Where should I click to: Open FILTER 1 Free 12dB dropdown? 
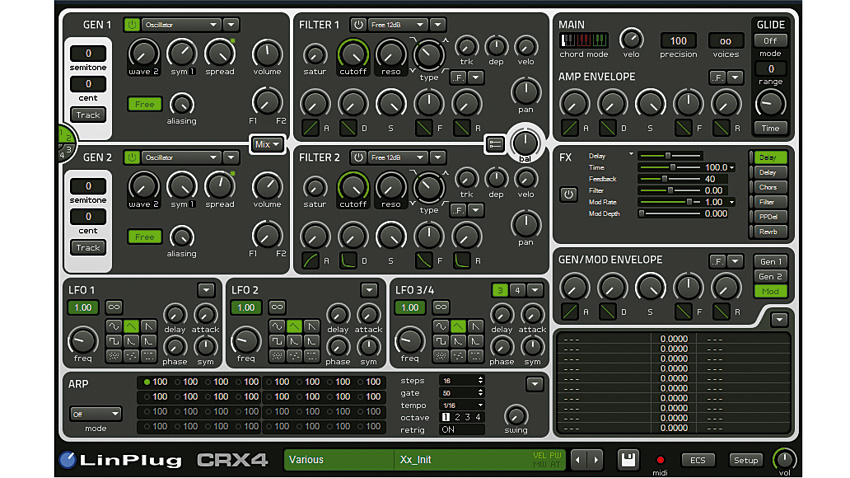[397, 24]
